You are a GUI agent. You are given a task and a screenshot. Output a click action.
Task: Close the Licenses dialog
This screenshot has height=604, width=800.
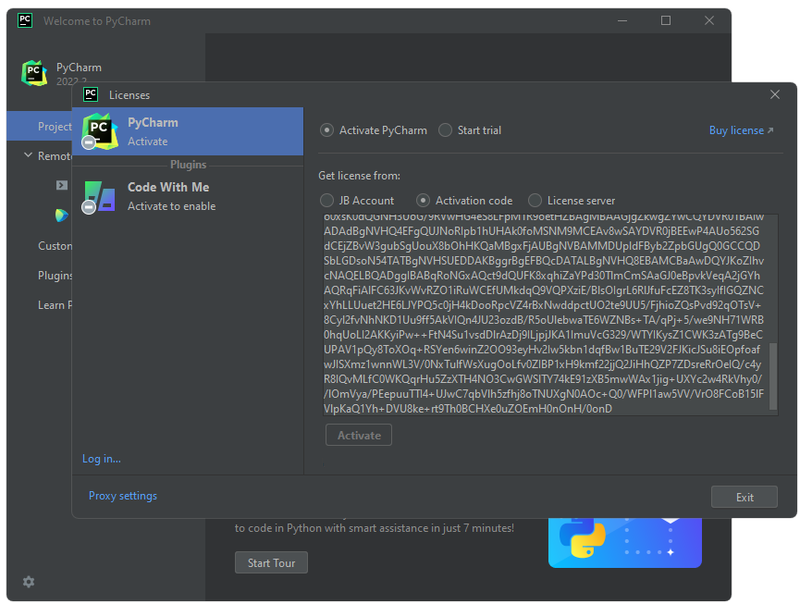click(774, 95)
